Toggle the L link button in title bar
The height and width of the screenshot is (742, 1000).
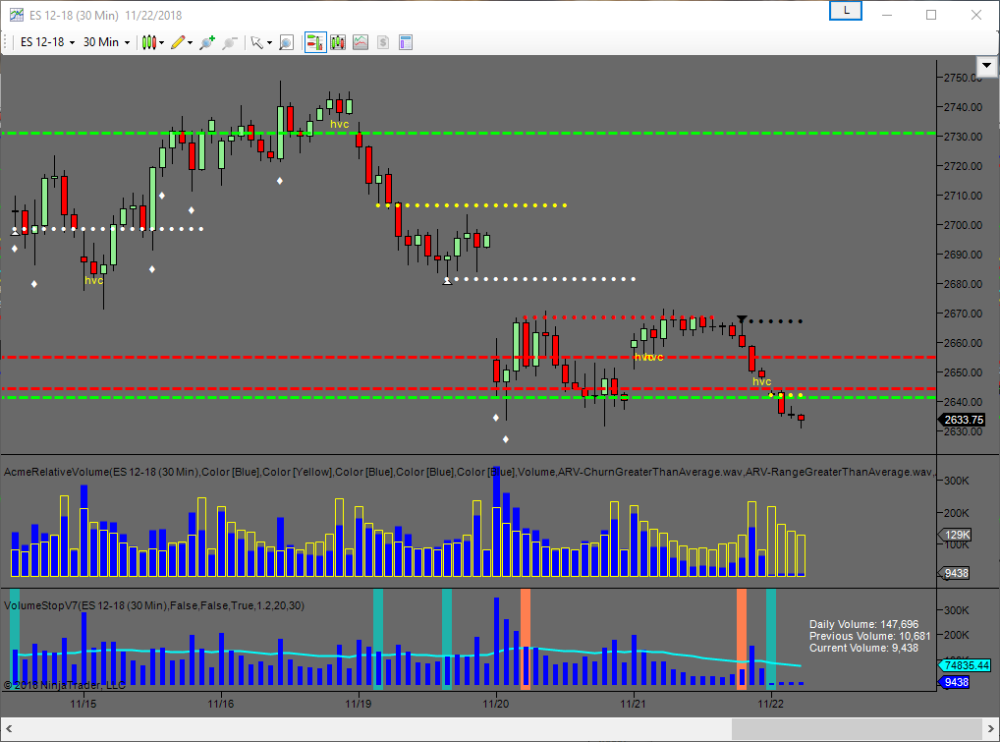tap(846, 10)
